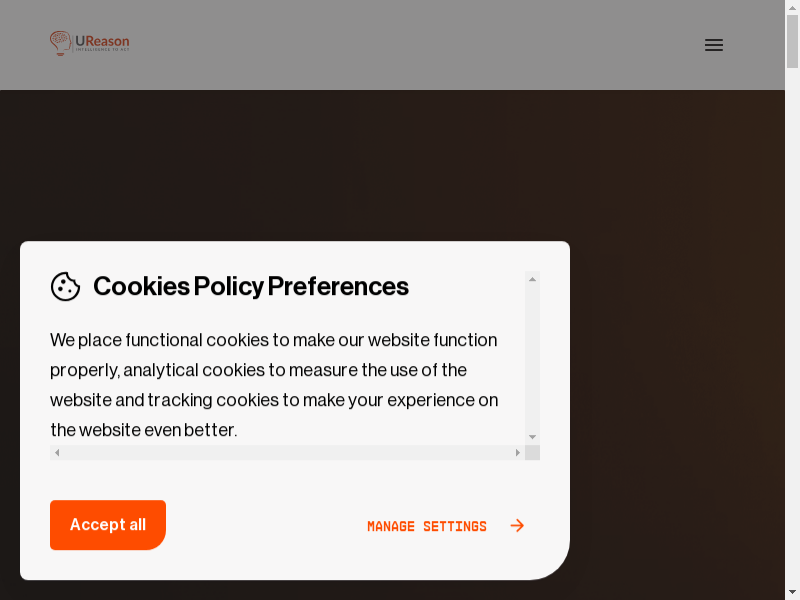Click the cookie icon in the dialog
This screenshot has width=800, height=600.
(66, 287)
